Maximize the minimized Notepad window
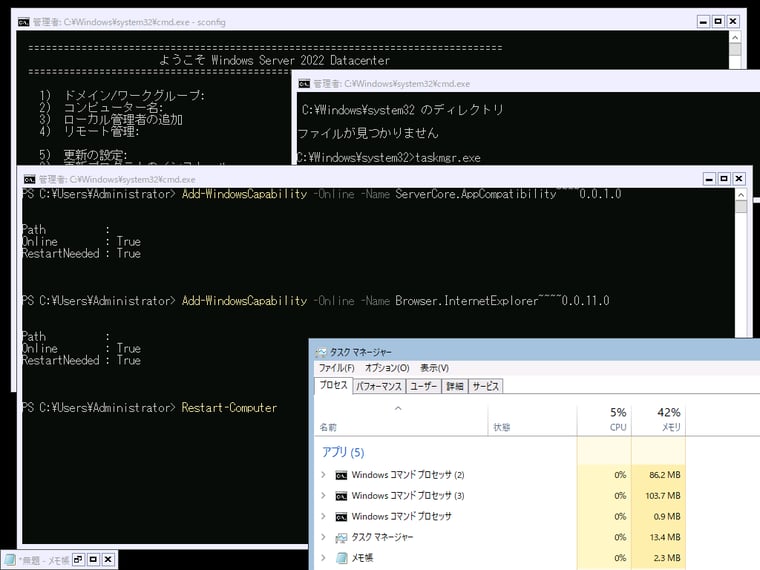The width and height of the screenshot is (760, 570). coord(93,560)
